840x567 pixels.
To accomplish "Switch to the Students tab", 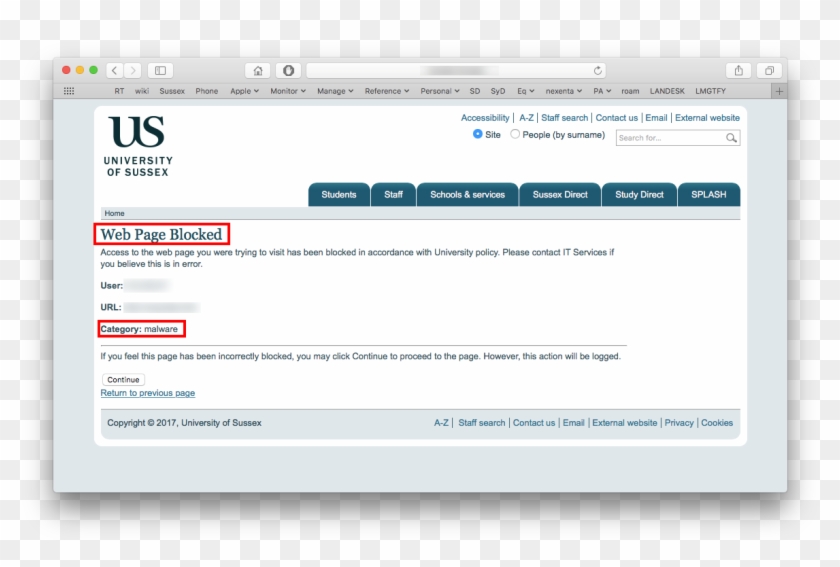I will tap(339, 194).
